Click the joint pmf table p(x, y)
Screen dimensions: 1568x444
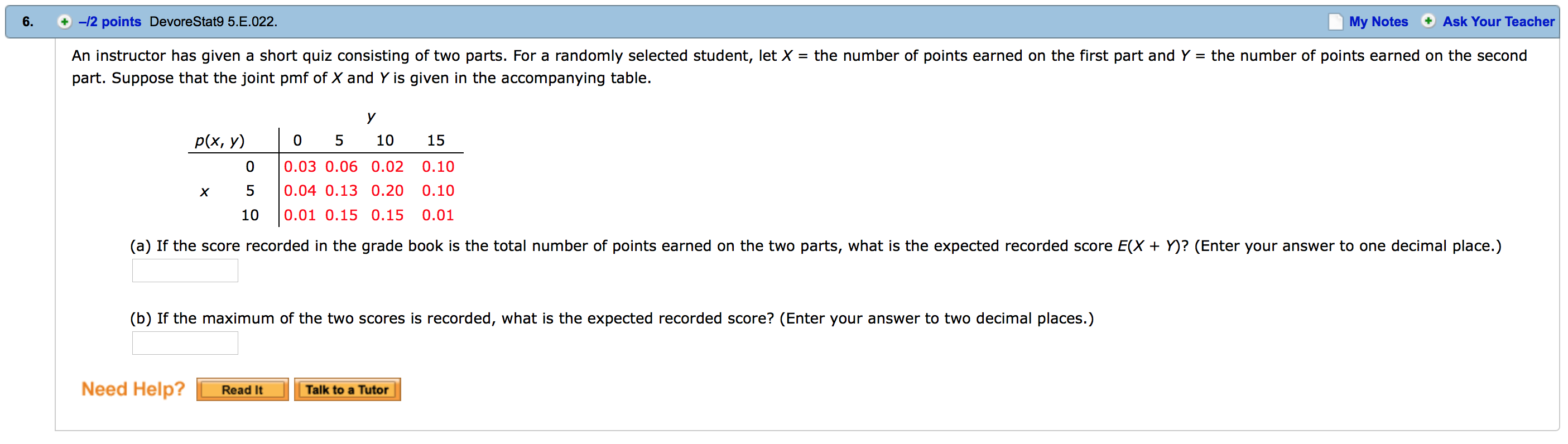coord(220,140)
